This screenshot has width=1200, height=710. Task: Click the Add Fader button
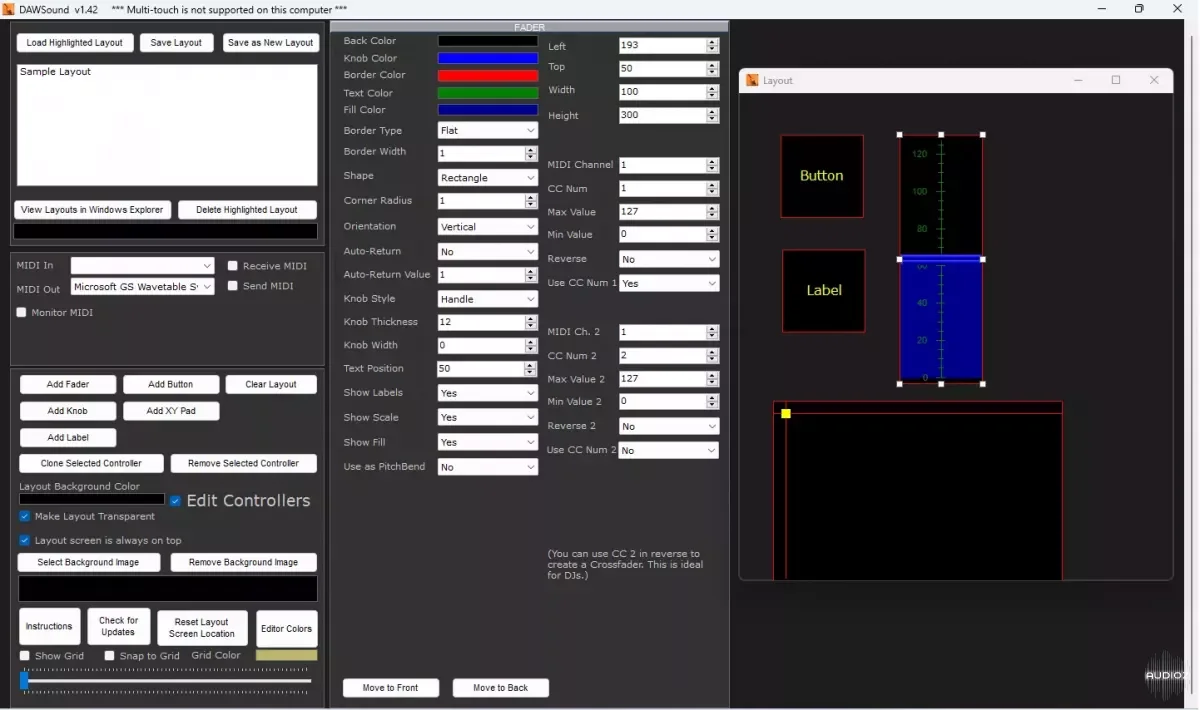68,385
